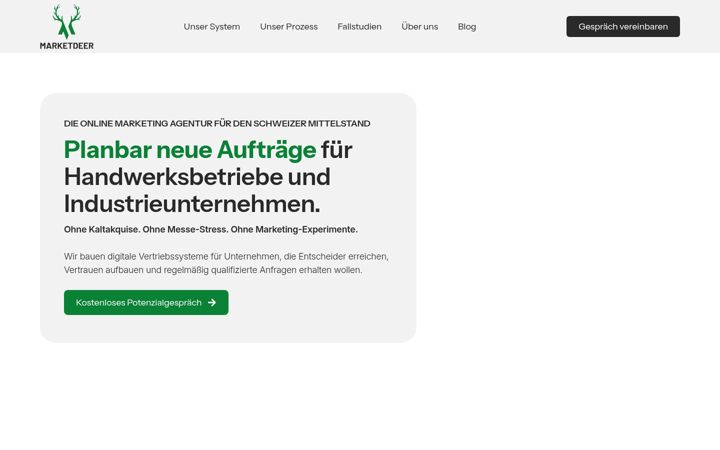Visit the Blog link in navigation
This screenshot has width=720, height=450.
tap(467, 27)
